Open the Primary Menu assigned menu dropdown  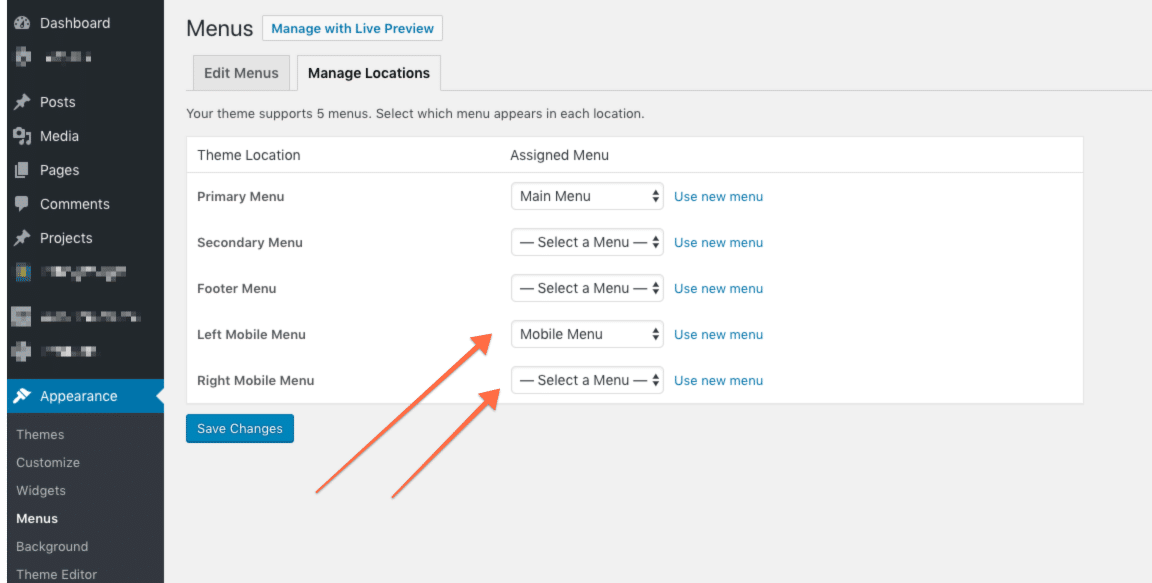pos(587,196)
